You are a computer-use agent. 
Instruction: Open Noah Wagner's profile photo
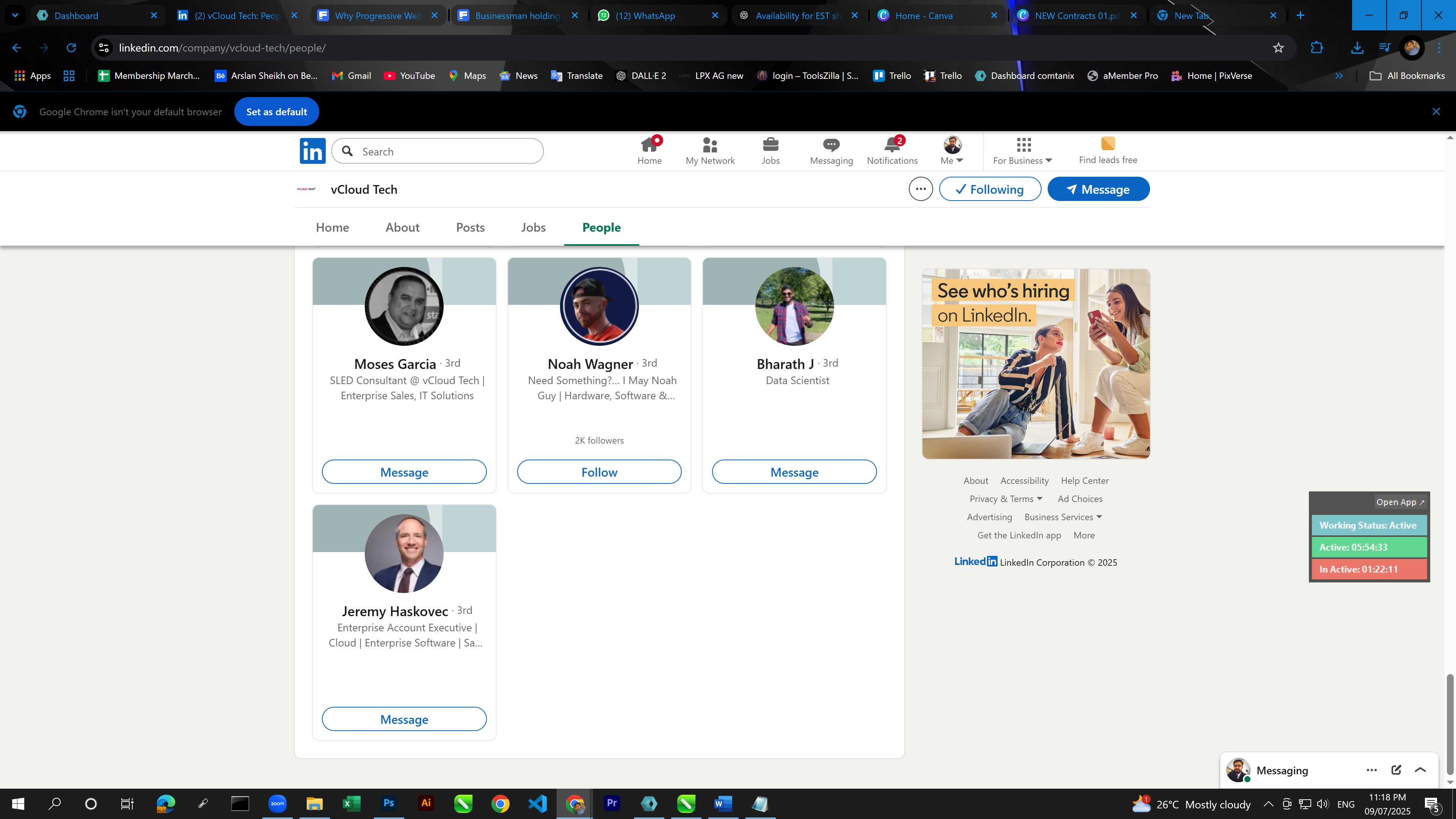click(599, 306)
